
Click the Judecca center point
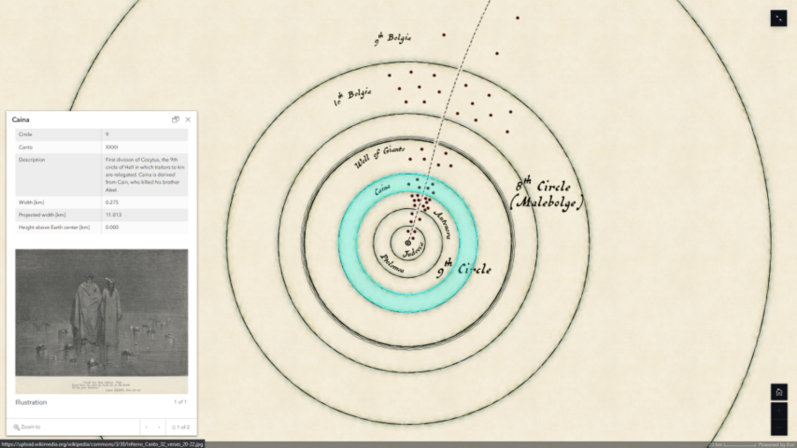(408, 243)
